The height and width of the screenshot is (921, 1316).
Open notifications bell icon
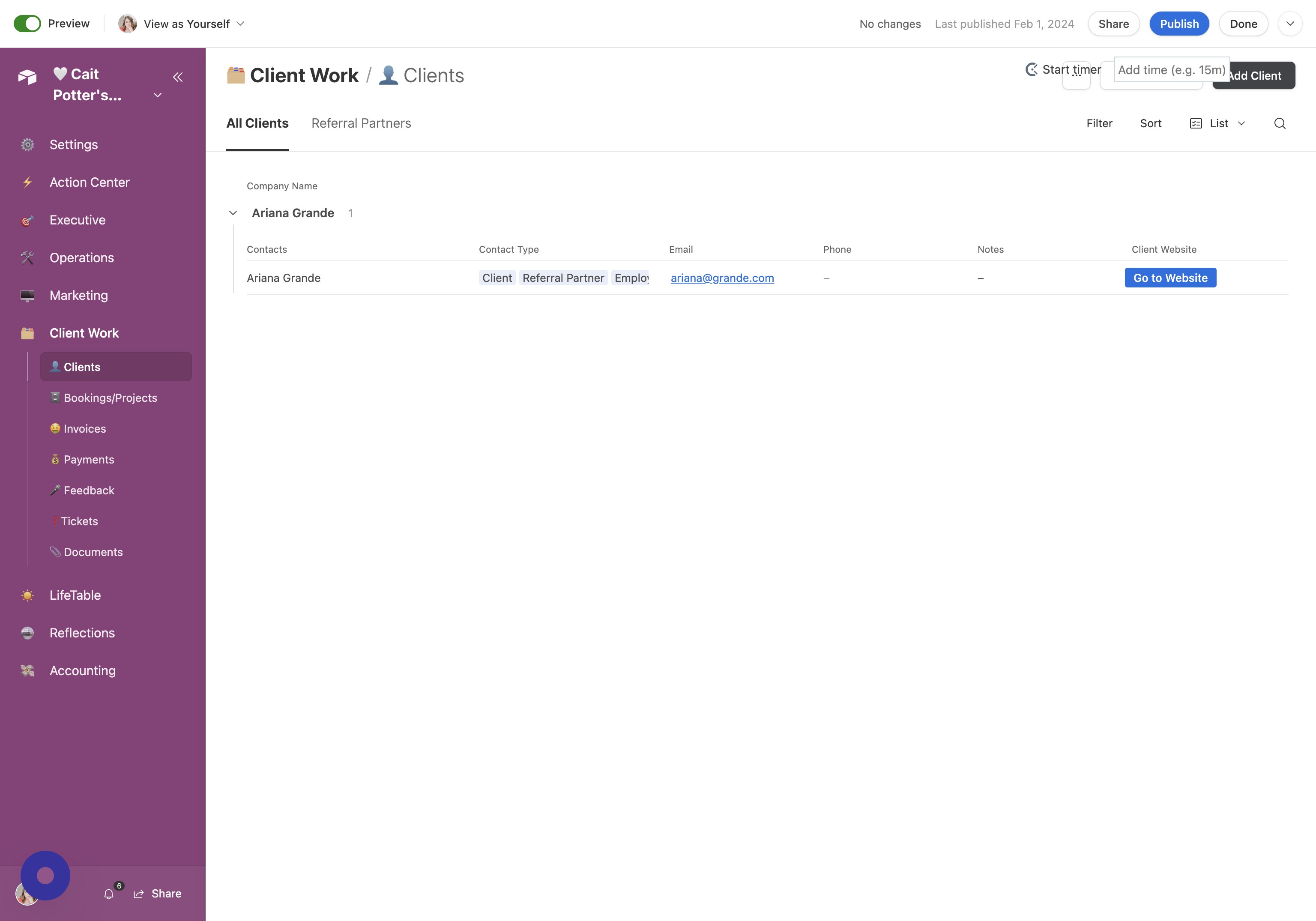tap(109, 894)
